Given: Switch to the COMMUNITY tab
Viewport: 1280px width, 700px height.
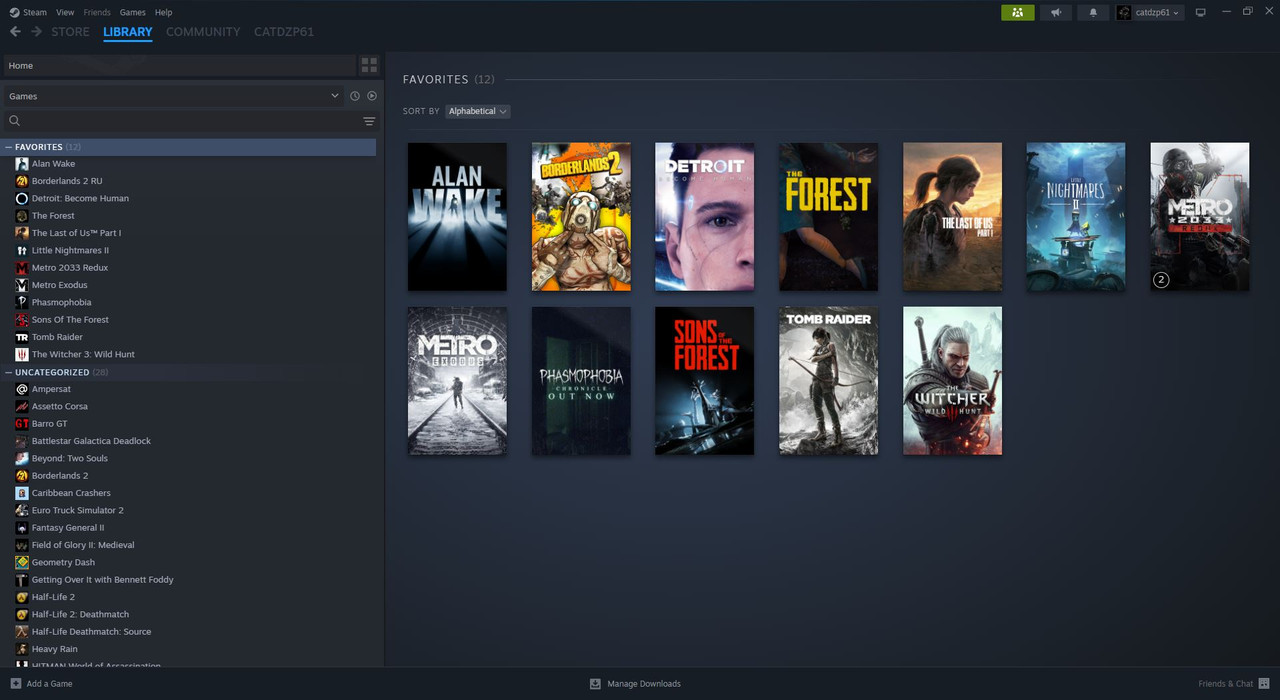Looking at the screenshot, I should click(203, 32).
